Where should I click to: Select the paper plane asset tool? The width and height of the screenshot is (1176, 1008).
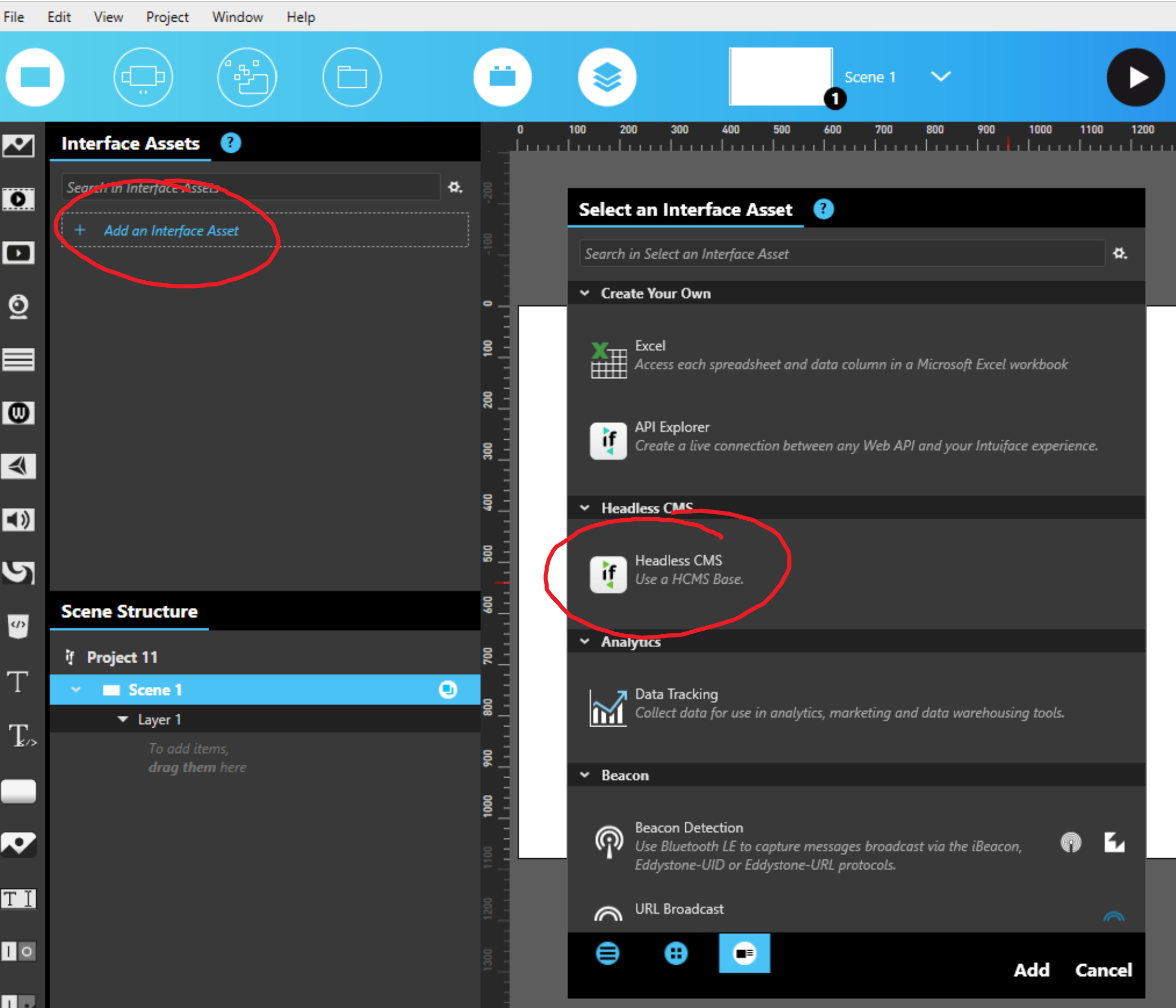[18, 466]
